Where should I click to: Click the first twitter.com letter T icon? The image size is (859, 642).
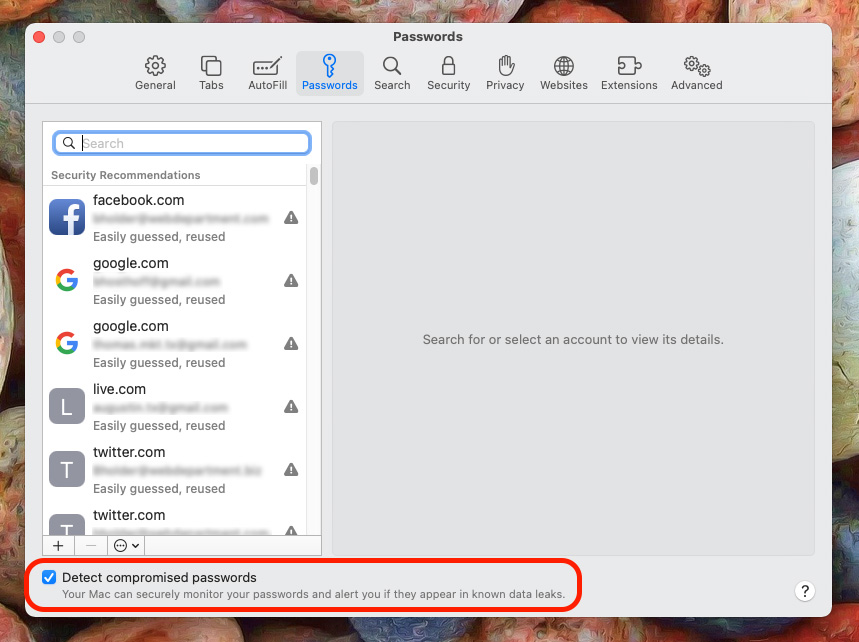pyautogui.click(x=67, y=469)
